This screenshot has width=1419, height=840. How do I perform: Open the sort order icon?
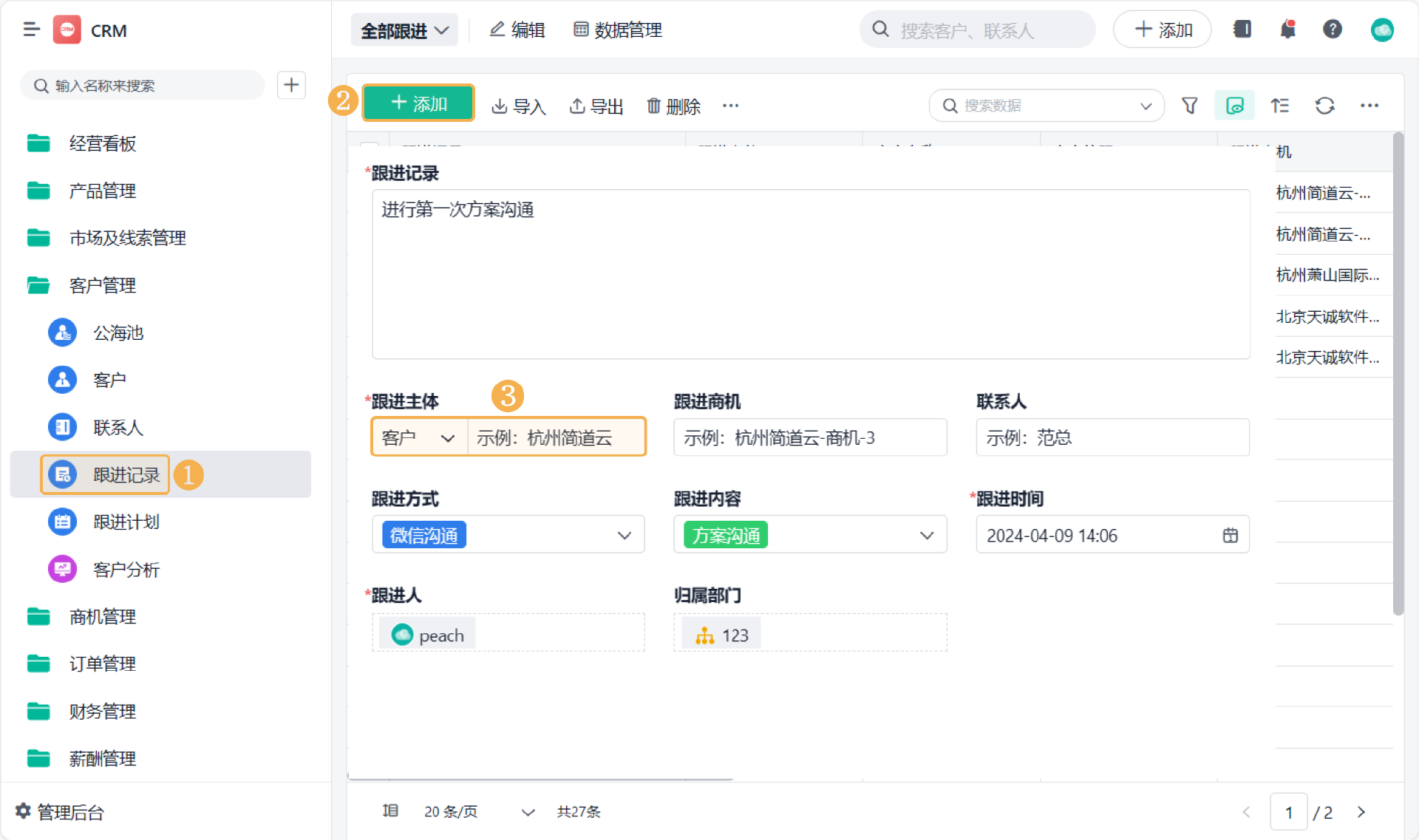tap(1280, 106)
